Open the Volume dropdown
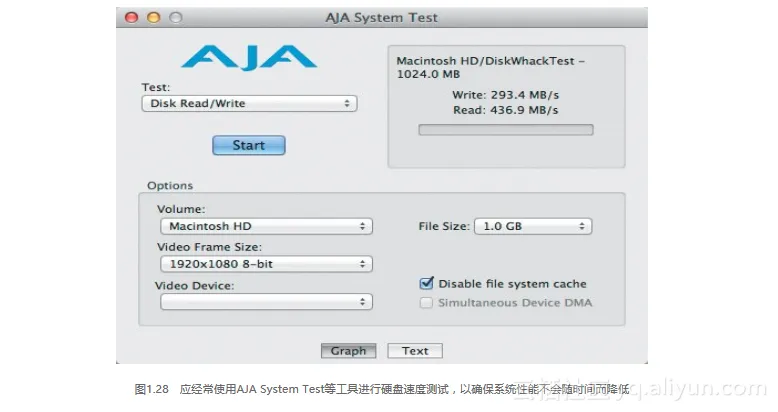 coord(265,227)
